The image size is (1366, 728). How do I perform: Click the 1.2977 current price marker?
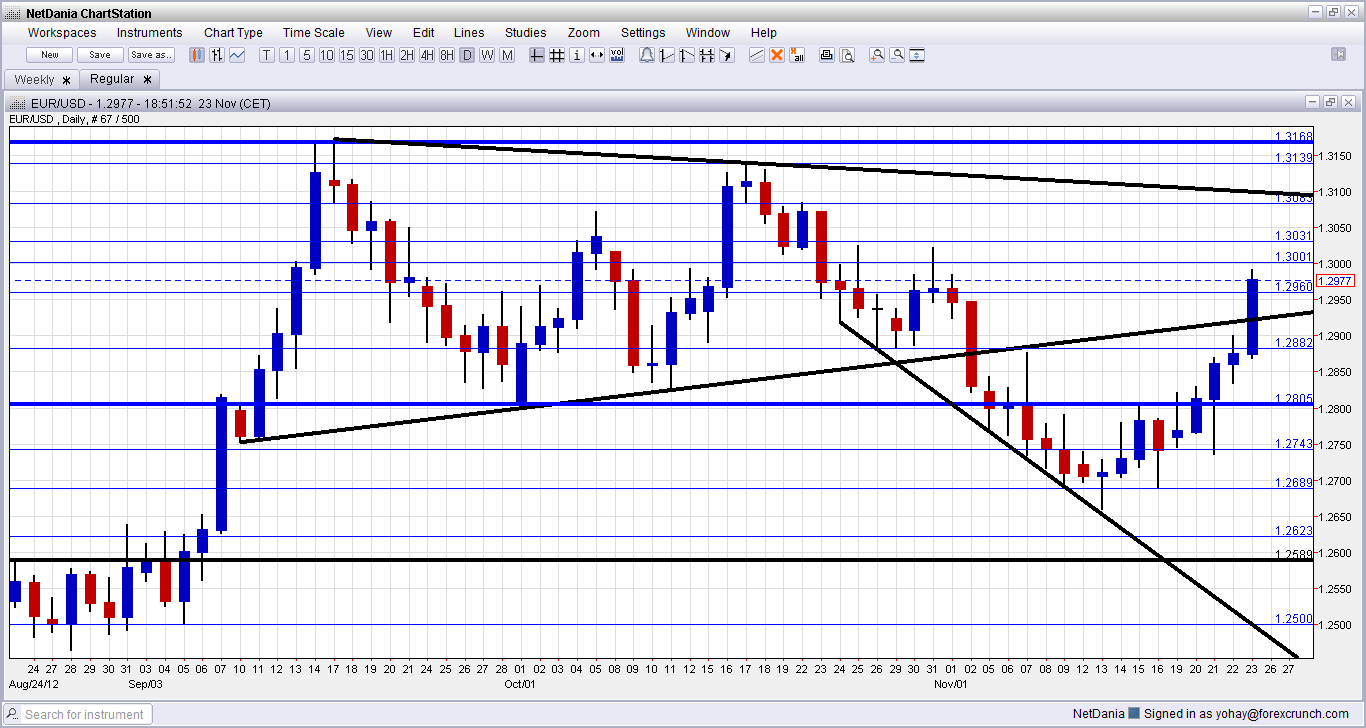coord(1336,281)
